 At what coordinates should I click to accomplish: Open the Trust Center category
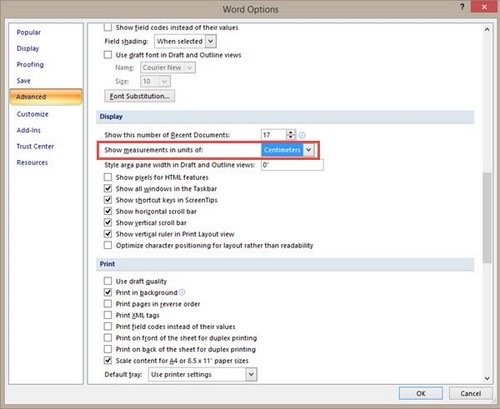(35, 146)
